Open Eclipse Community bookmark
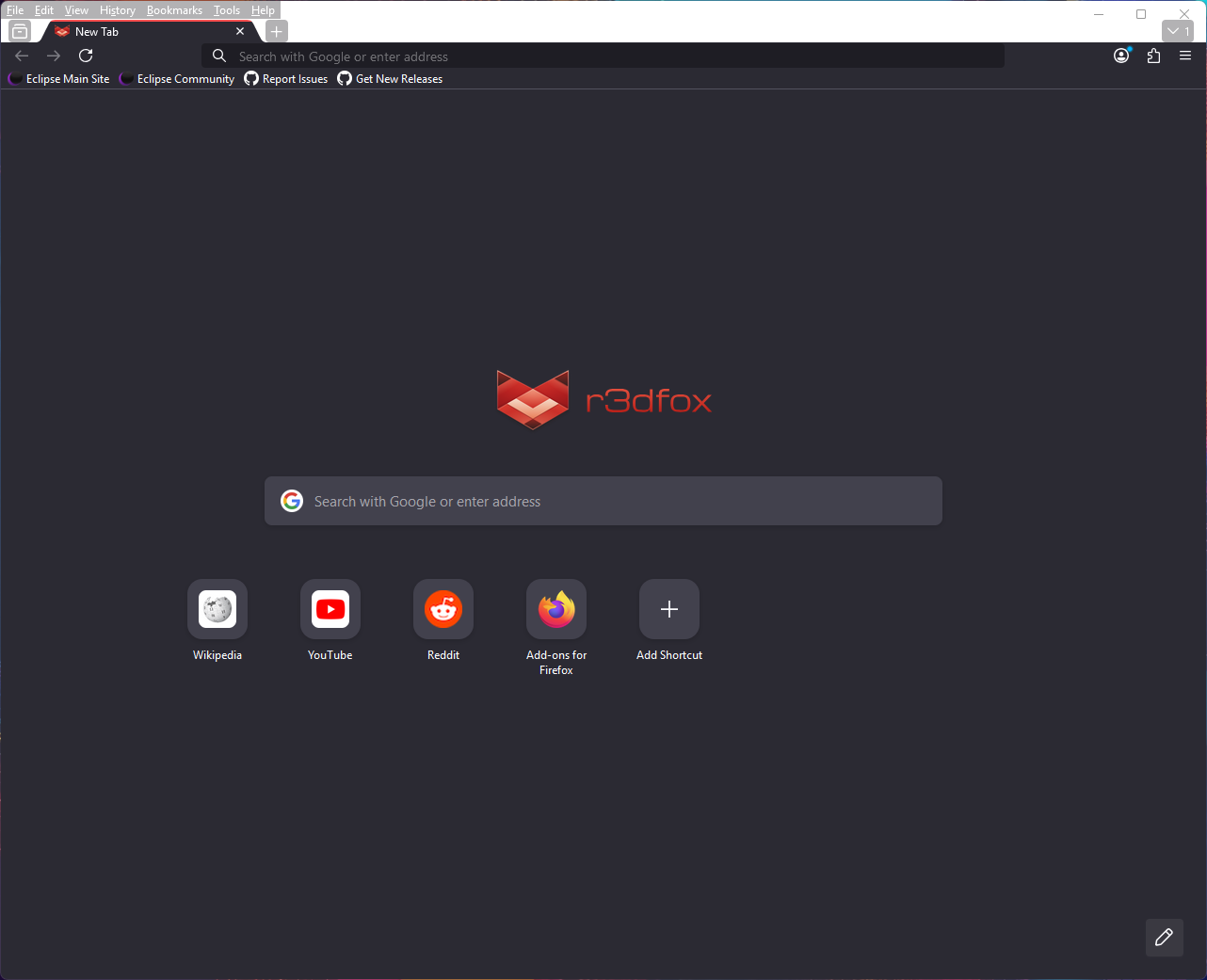 [177, 79]
